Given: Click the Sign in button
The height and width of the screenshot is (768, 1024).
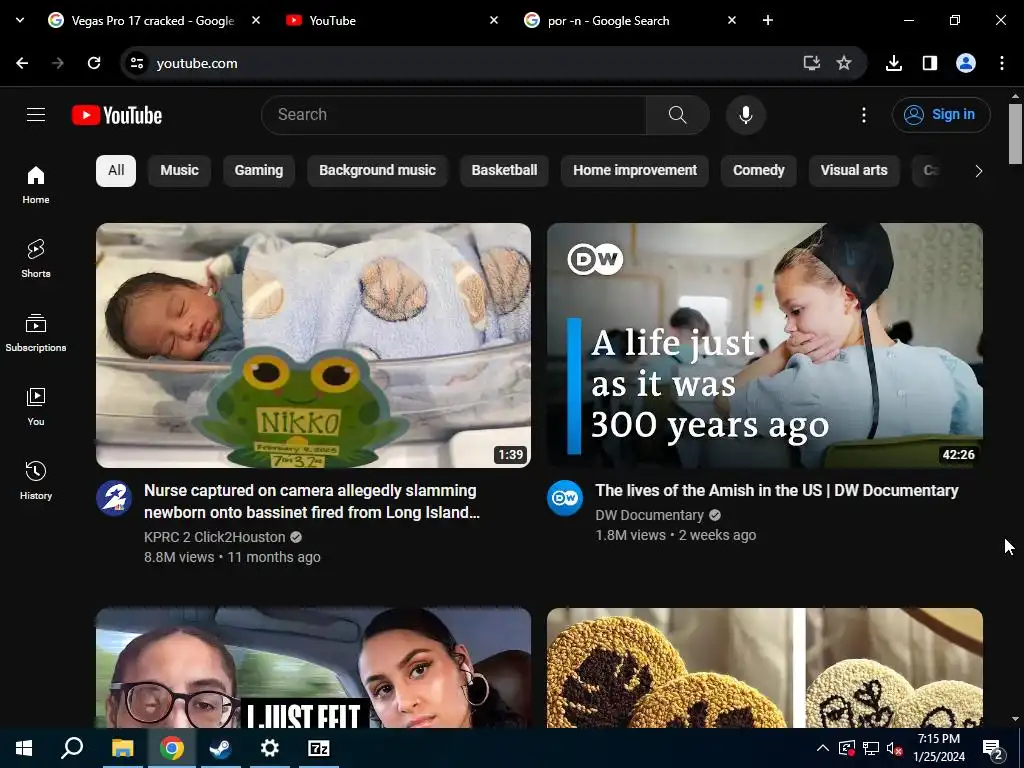Looking at the screenshot, I should pos(941,115).
